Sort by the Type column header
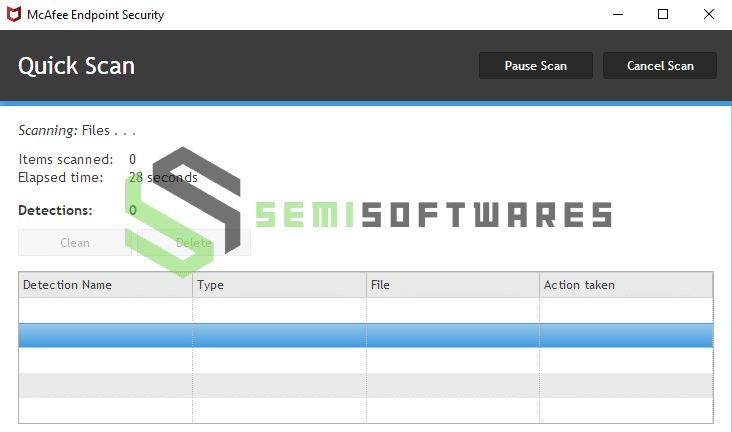This screenshot has width=732, height=432. pyautogui.click(x=279, y=285)
